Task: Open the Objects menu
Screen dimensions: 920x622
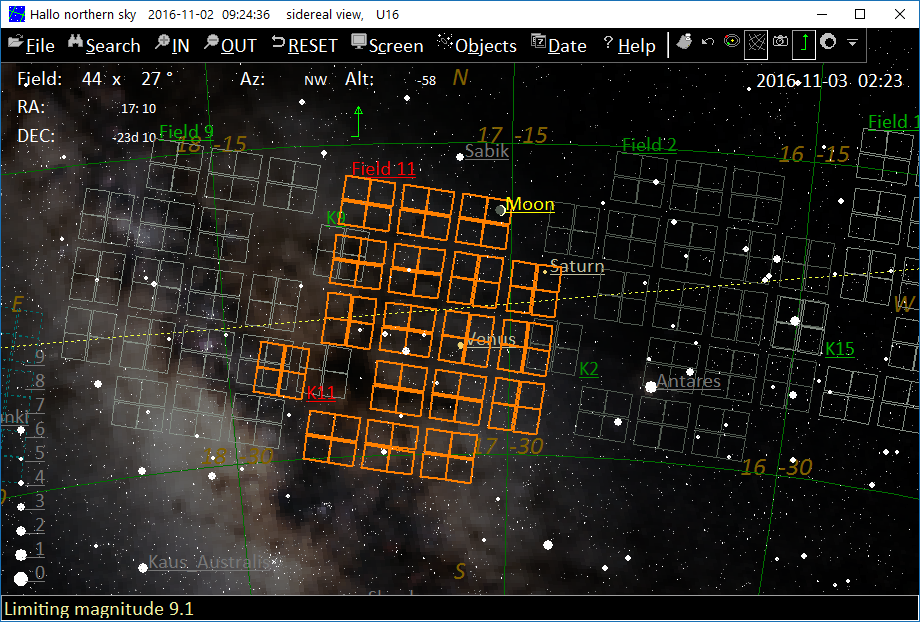Action: [478, 45]
